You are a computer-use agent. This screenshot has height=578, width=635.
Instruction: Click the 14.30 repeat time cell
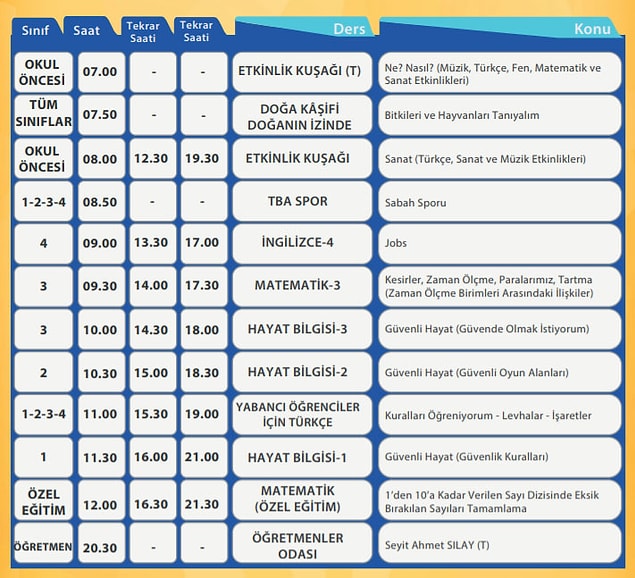pos(153,329)
